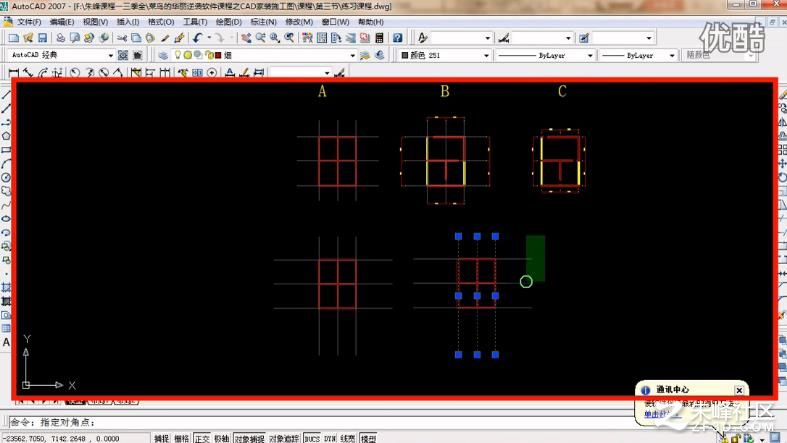Switch 模型 model space button
The height and width of the screenshot is (443, 787).
pos(368,438)
